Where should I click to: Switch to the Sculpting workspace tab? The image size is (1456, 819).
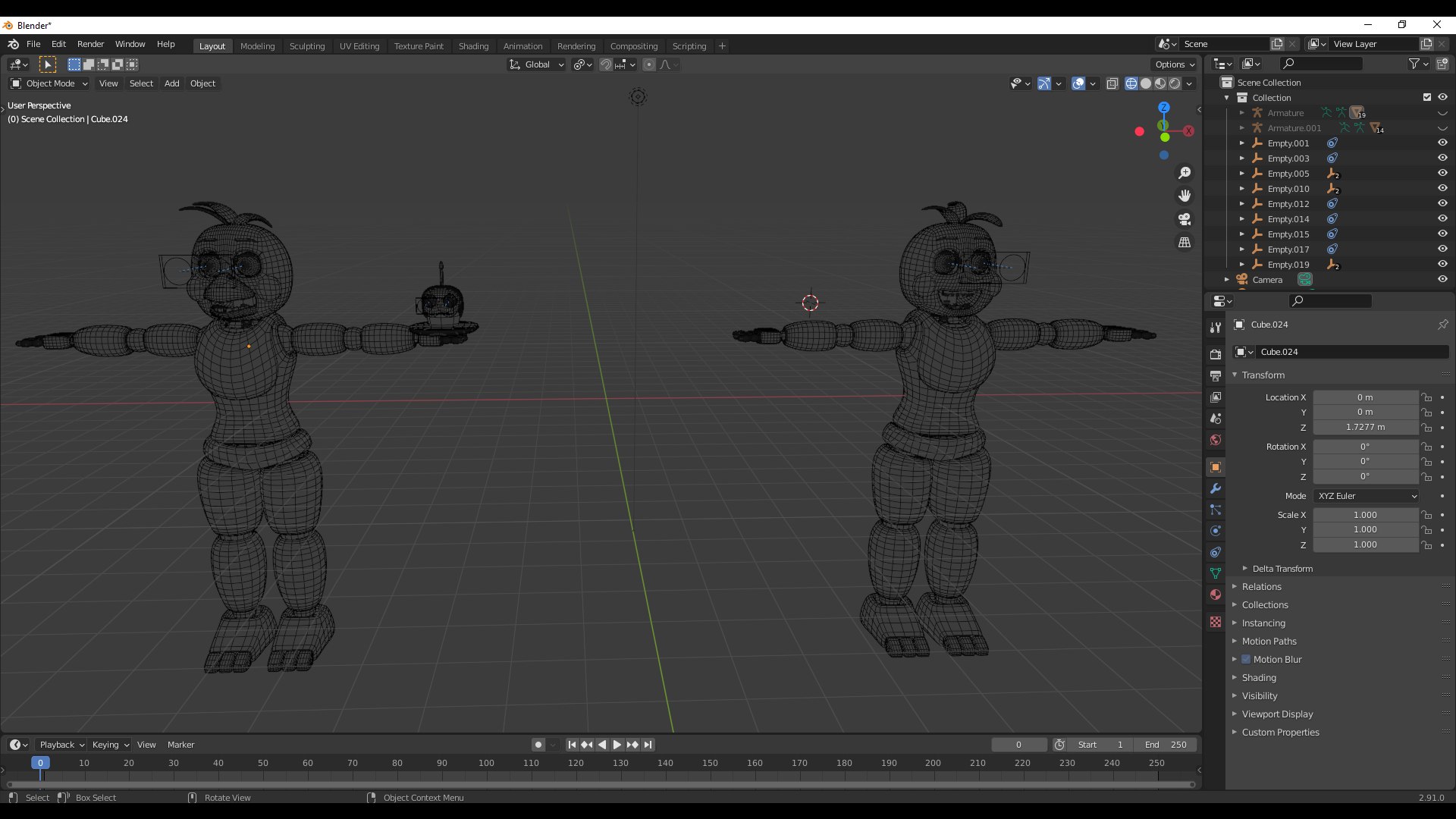[307, 46]
